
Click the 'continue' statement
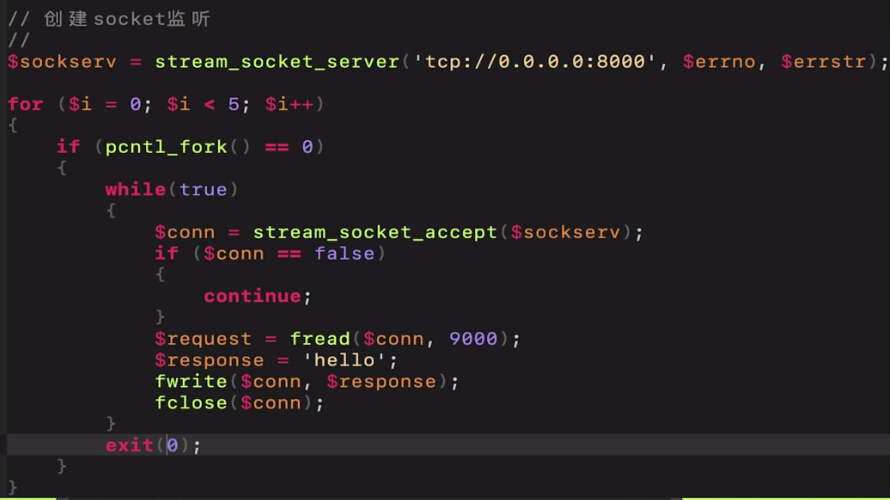click(252, 296)
